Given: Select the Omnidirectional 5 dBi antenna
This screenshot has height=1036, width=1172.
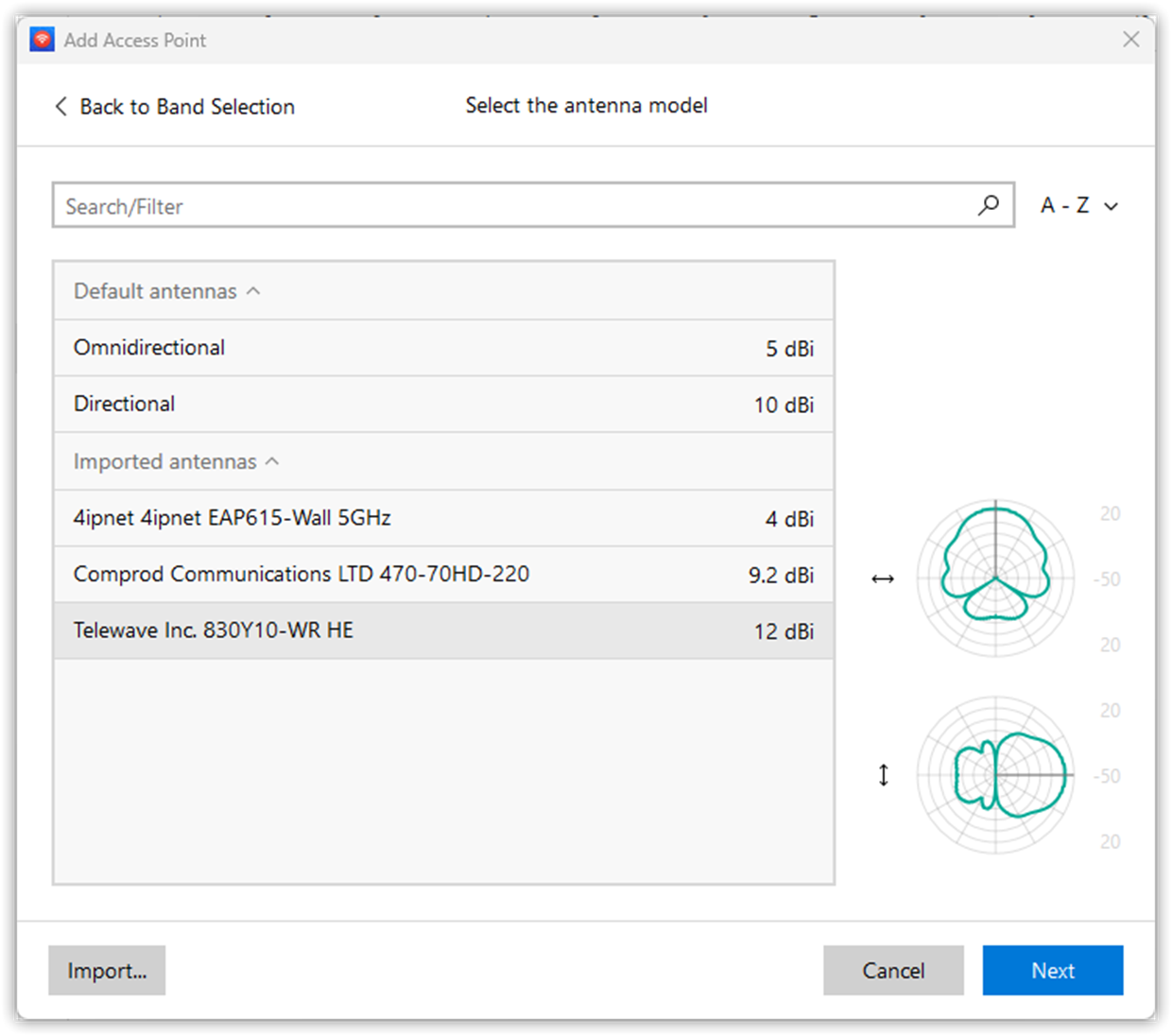Looking at the screenshot, I should (x=444, y=348).
